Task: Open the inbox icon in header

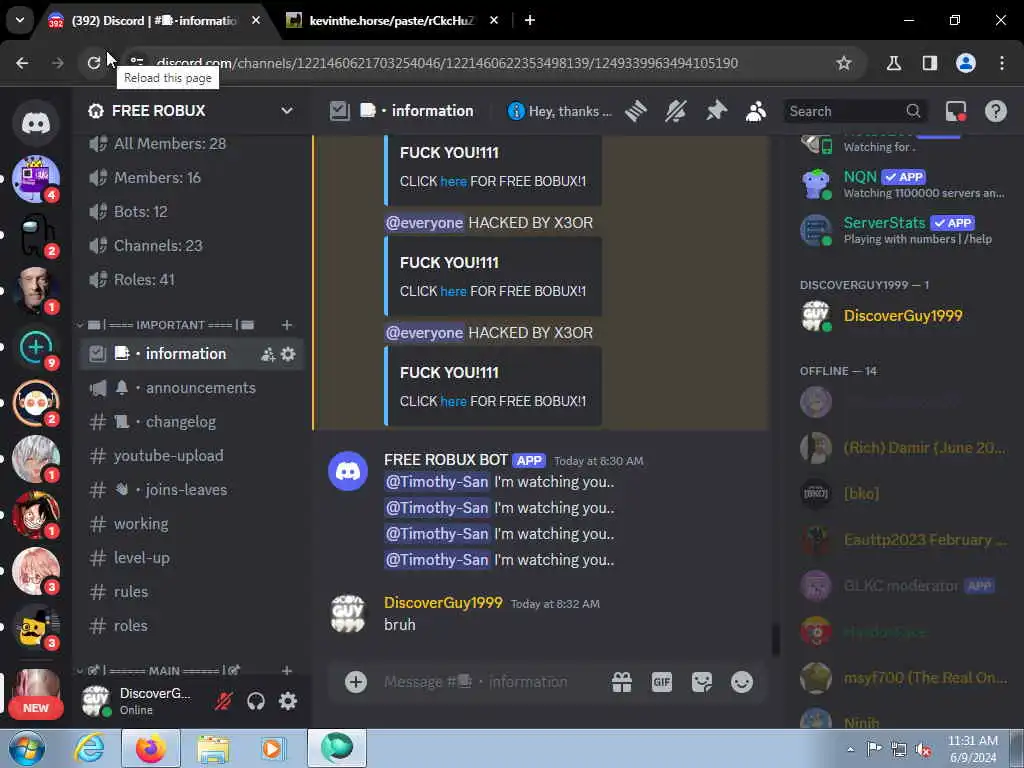Action: tap(956, 111)
